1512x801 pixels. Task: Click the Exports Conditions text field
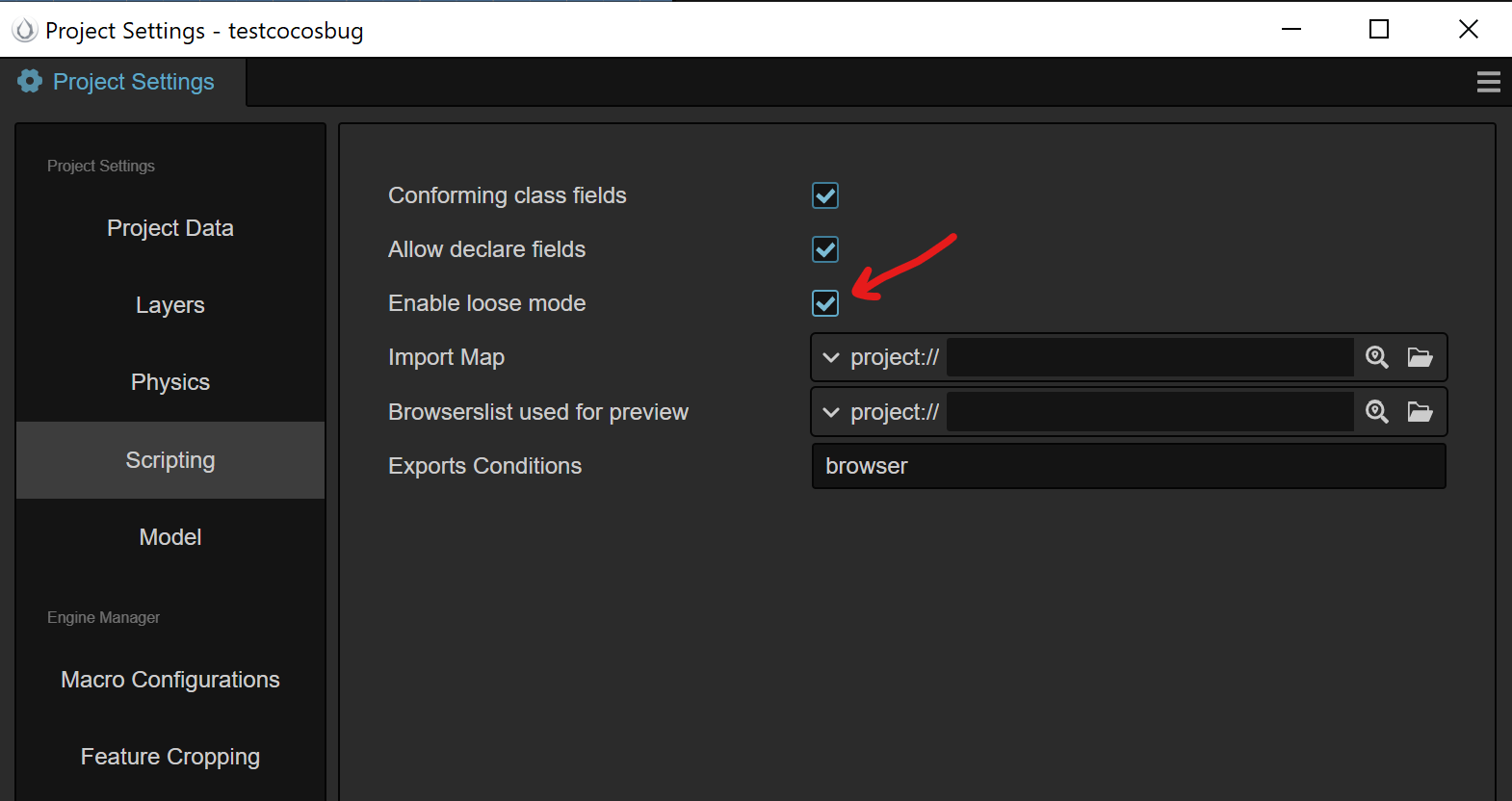coord(1129,466)
